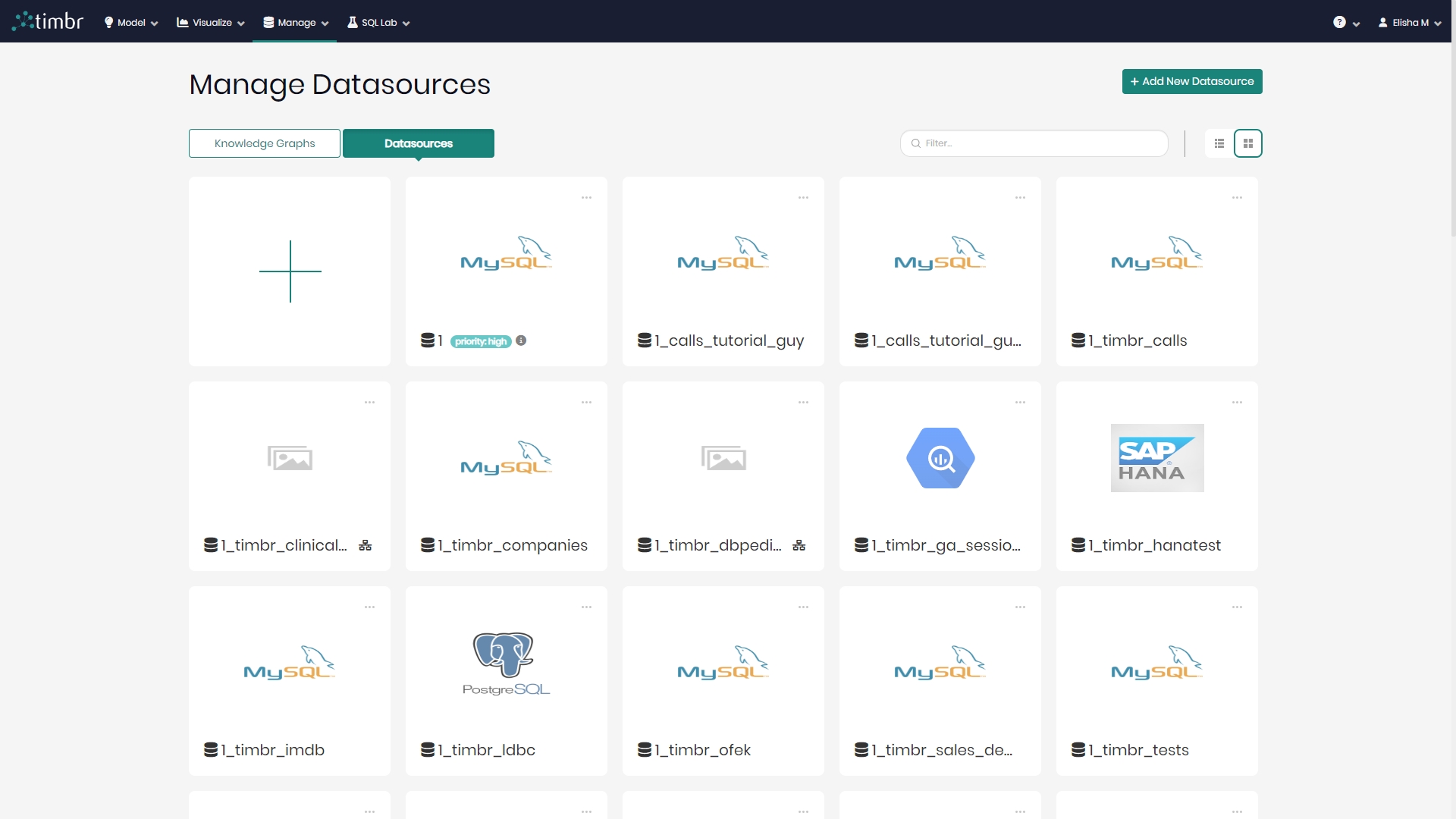Open the Manage menu
The height and width of the screenshot is (819, 1456).
pos(294,22)
